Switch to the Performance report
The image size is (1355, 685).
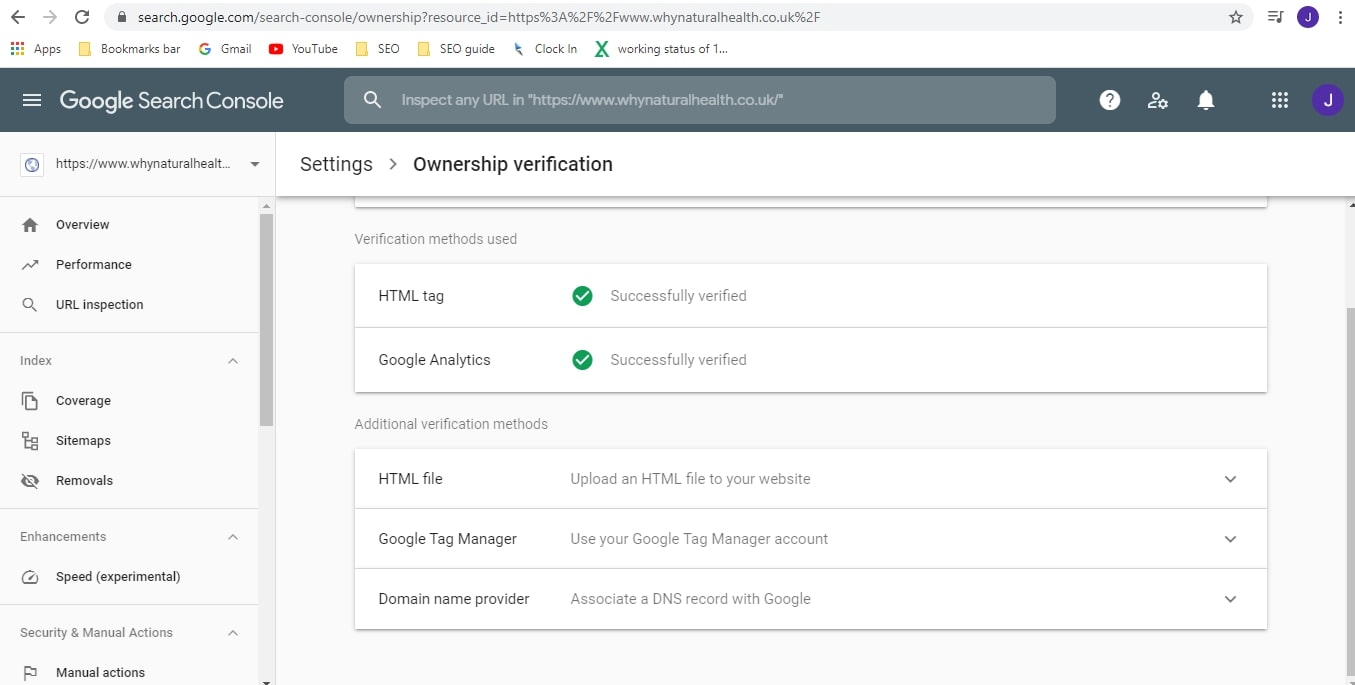point(94,264)
